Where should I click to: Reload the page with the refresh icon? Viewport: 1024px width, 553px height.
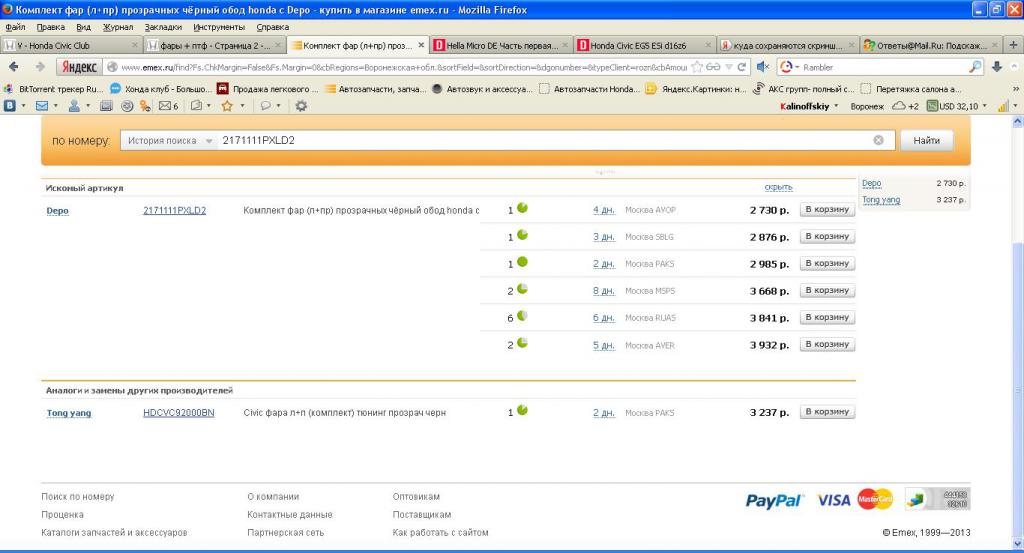pos(741,67)
